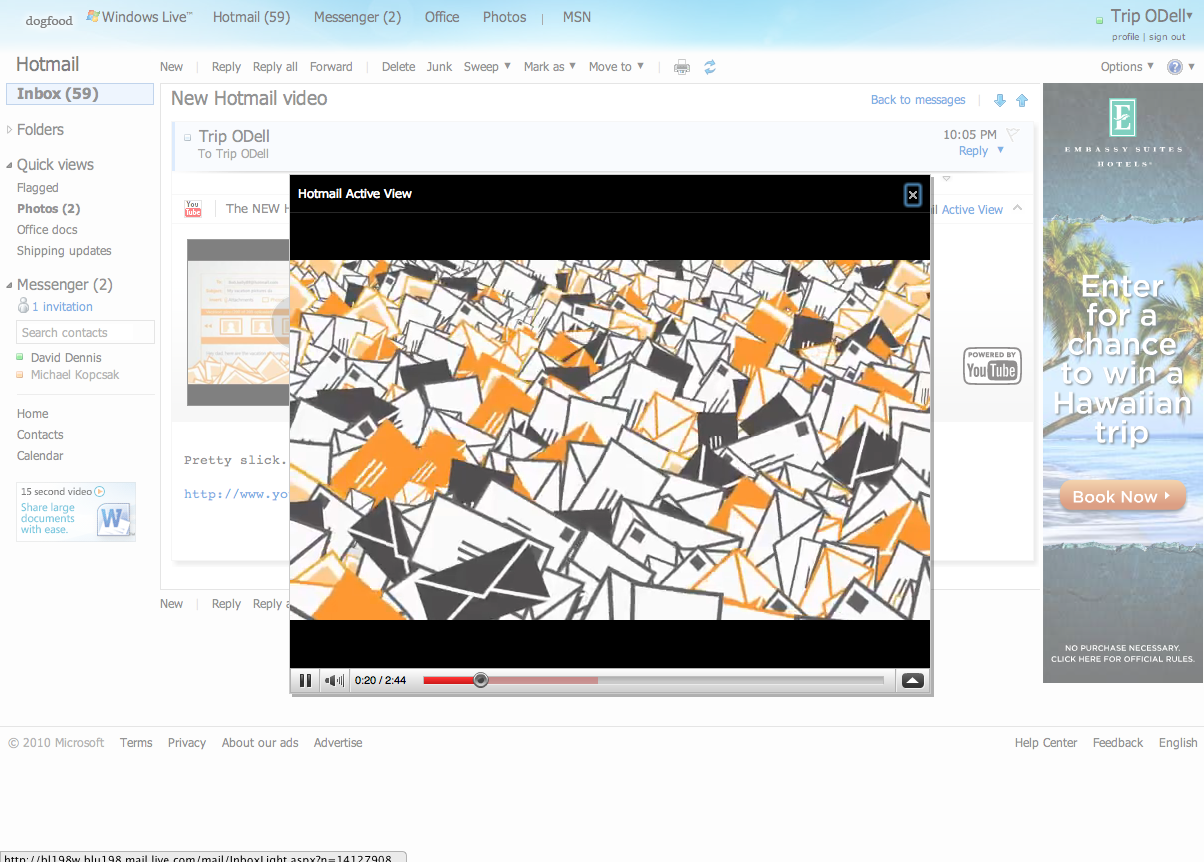Seek in the buffered progress region
1204x862 pixels.
tap(543, 680)
